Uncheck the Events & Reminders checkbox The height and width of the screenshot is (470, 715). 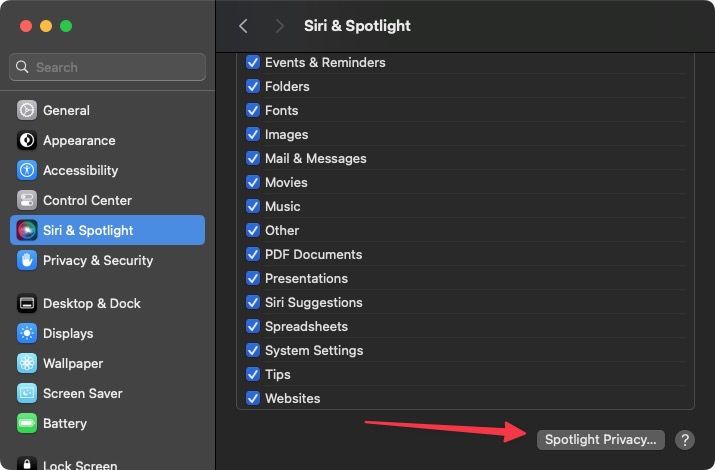tap(253, 63)
